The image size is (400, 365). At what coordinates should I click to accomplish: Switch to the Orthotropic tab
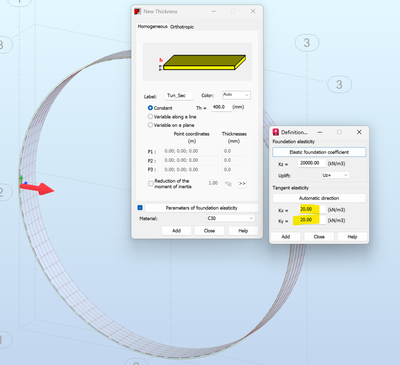(x=182, y=27)
